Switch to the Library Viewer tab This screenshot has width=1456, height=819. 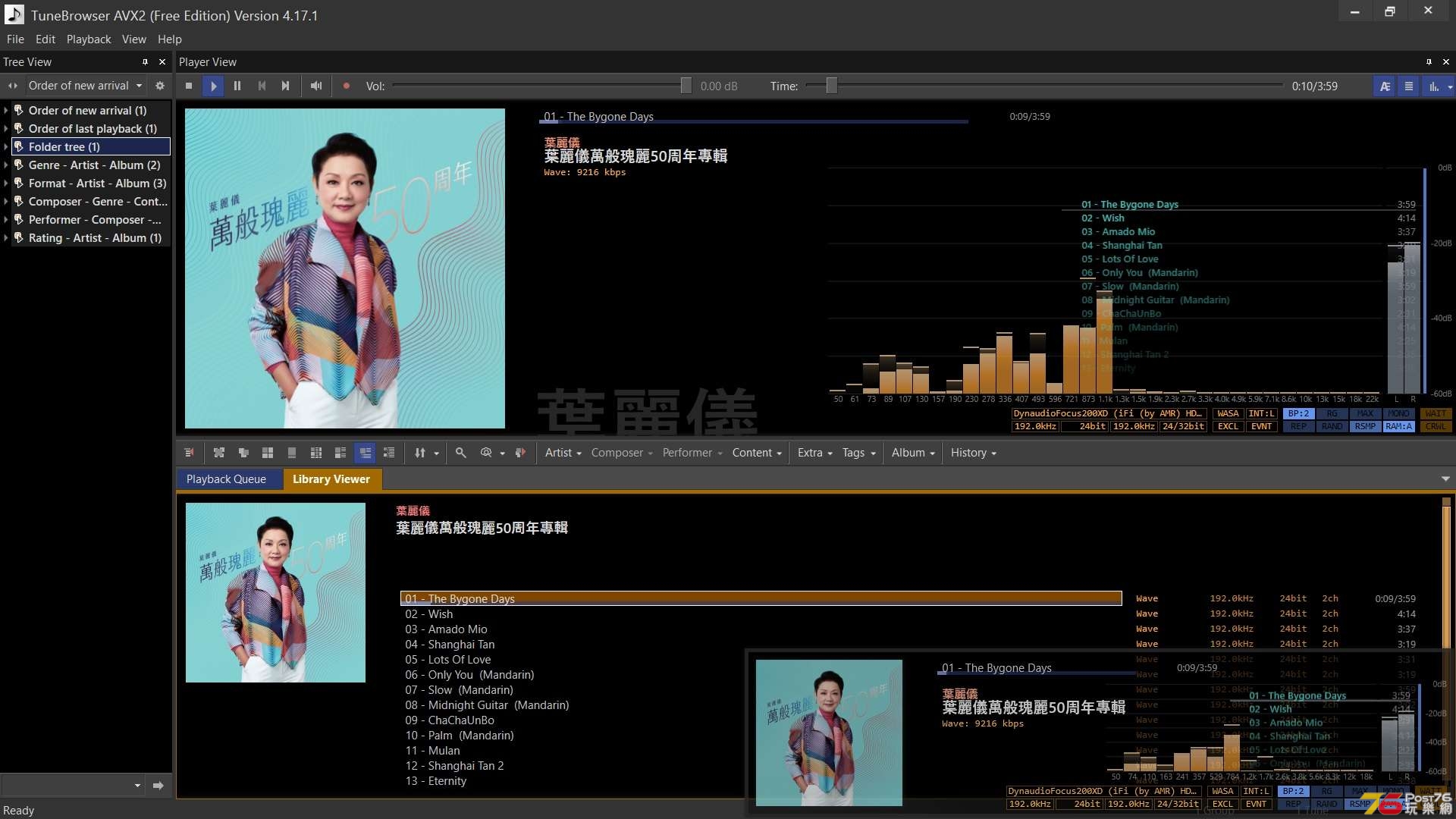[331, 479]
